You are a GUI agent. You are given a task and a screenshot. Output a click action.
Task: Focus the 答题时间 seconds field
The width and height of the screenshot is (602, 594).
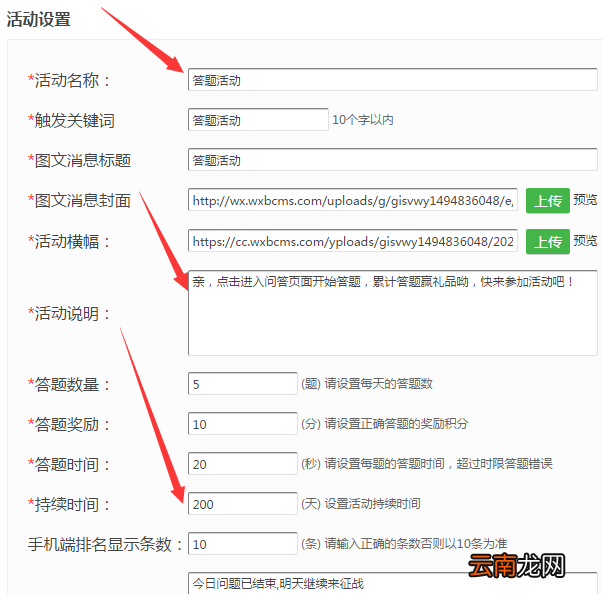[243, 463]
